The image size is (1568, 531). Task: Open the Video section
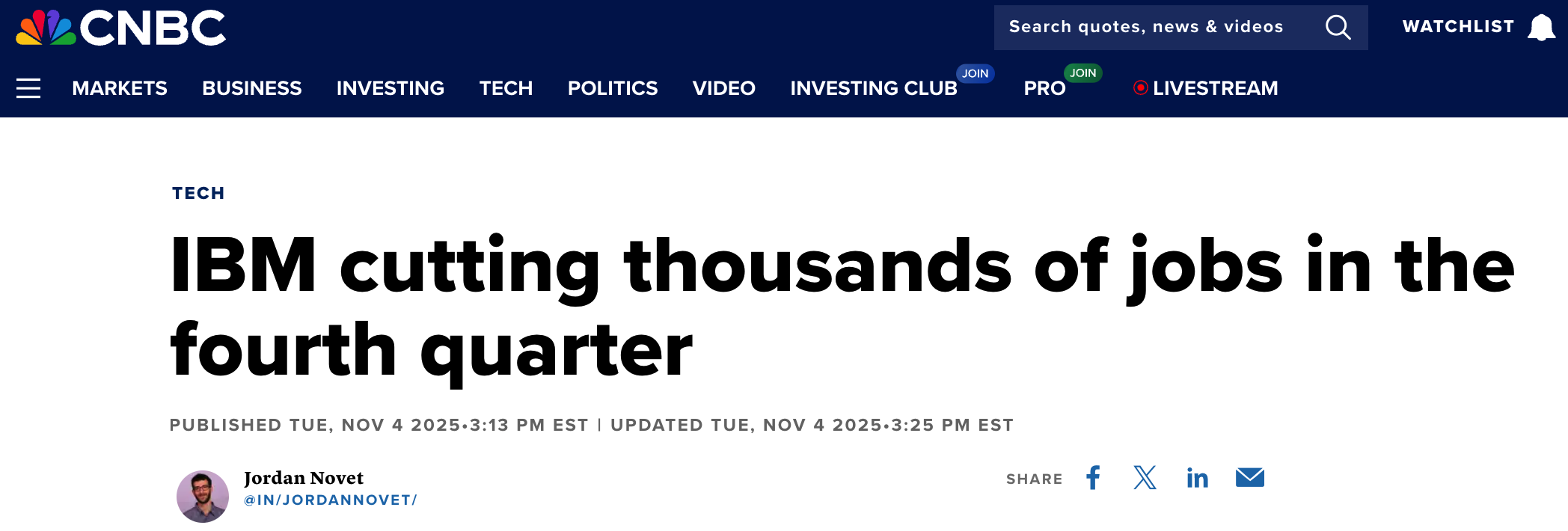(x=723, y=88)
